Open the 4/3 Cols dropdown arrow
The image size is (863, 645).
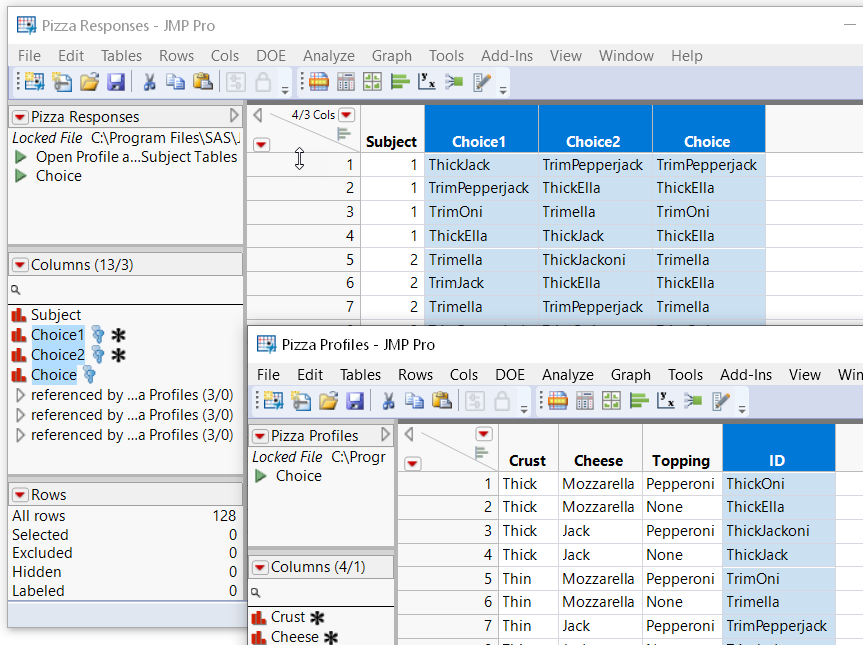[x=344, y=115]
